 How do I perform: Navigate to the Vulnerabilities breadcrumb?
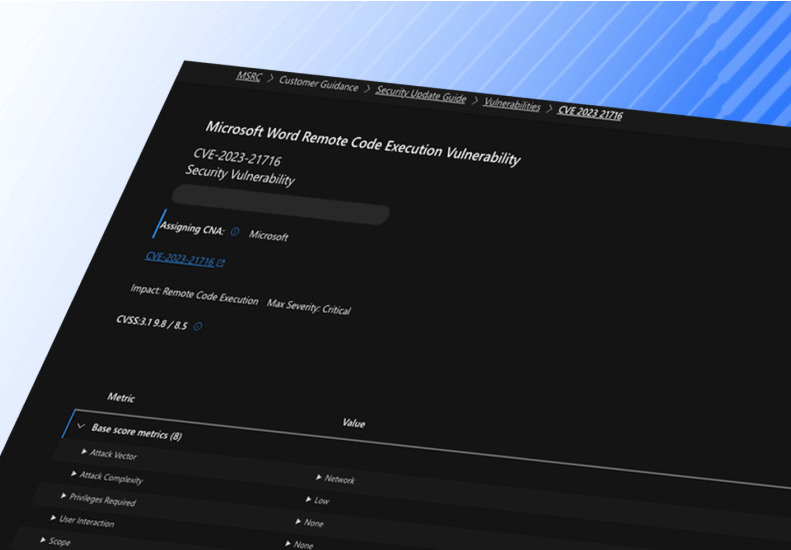pyautogui.click(x=511, y=103)
